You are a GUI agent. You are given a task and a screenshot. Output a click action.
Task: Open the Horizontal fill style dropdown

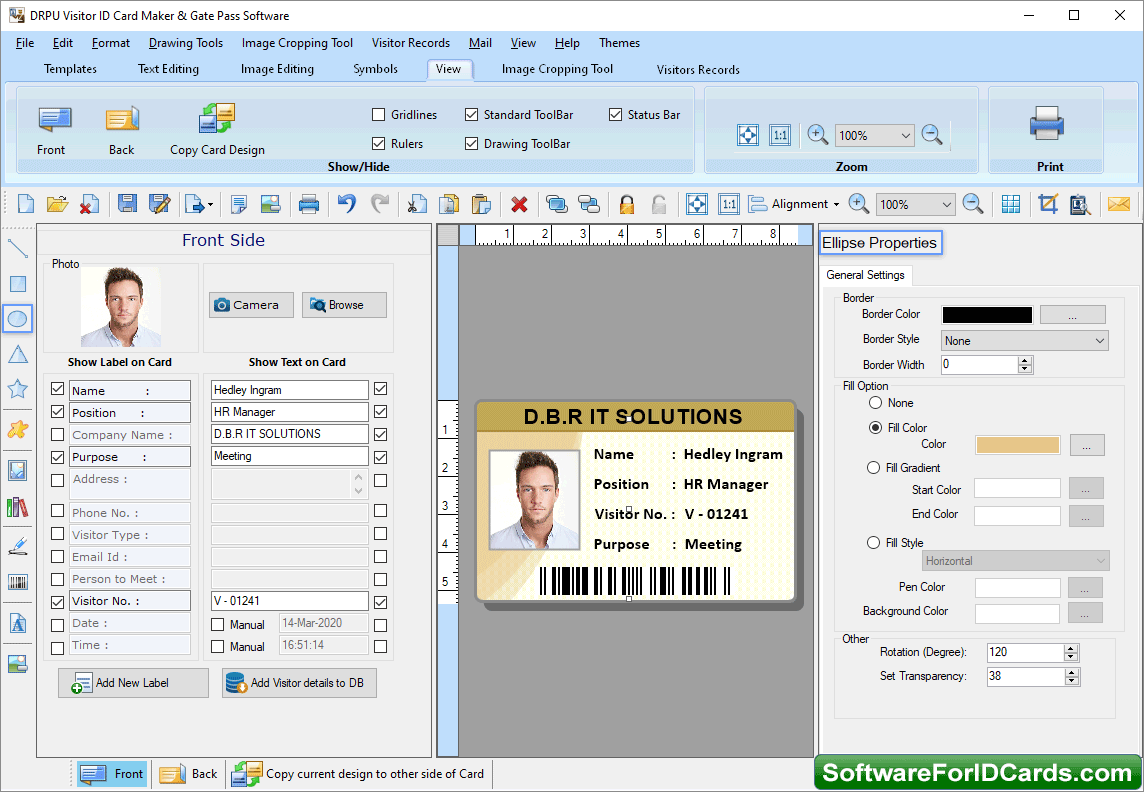point(1016,561)
